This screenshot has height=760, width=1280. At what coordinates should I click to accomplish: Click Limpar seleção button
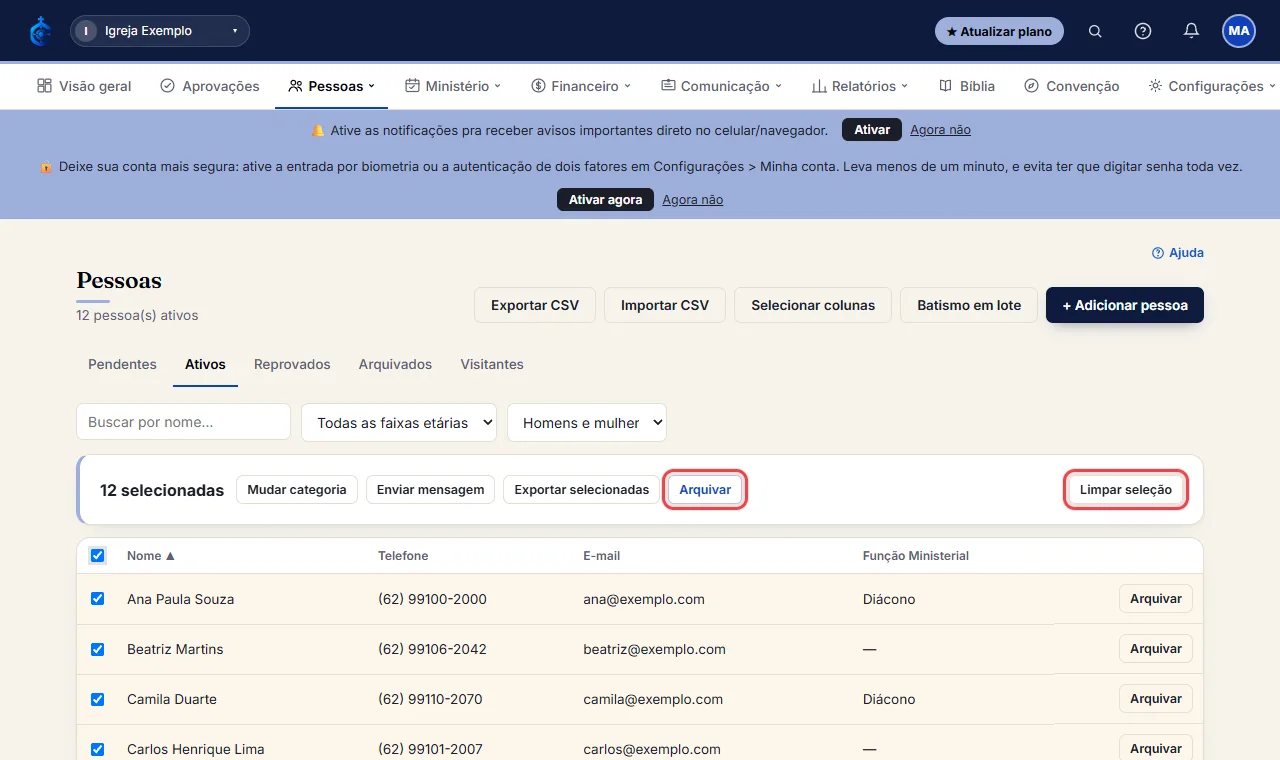[x=1126, y=490]
